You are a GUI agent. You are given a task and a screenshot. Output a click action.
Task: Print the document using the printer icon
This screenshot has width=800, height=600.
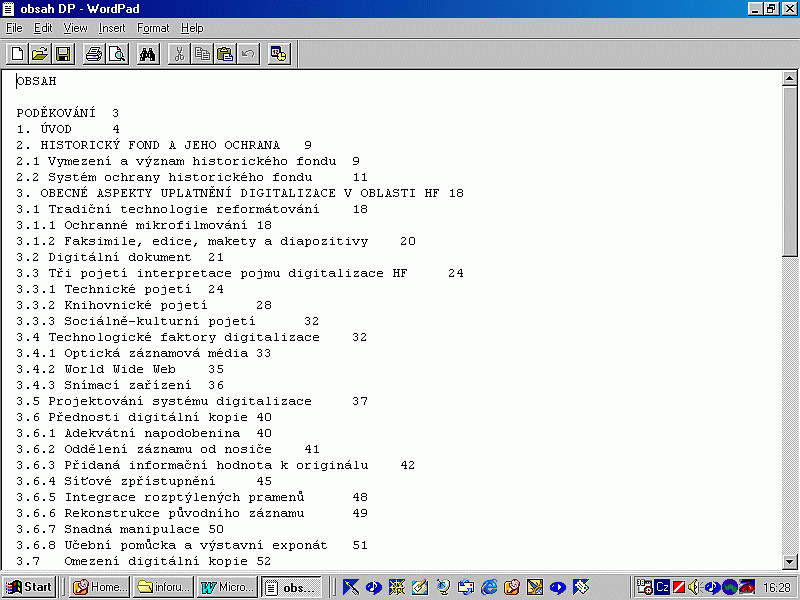click(x=94, y=54)
